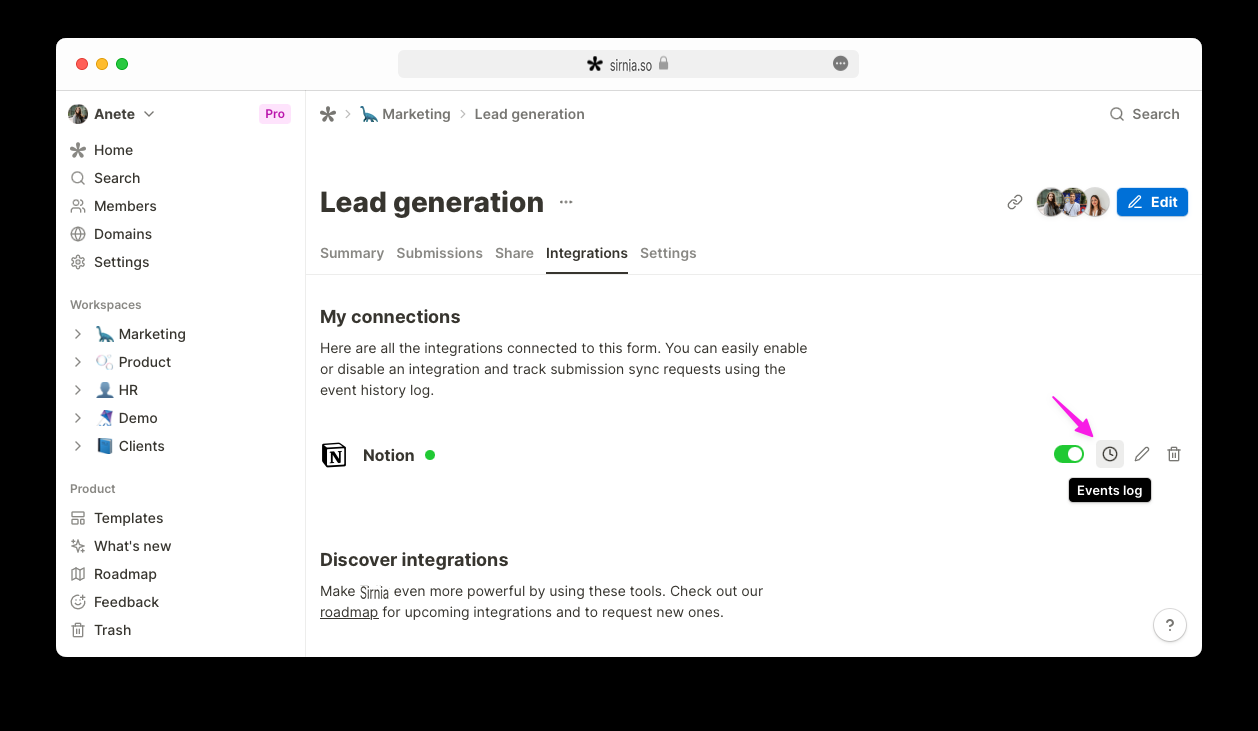
Task: Click the Marketing breadcrumb link
Action: pos(405,114)
